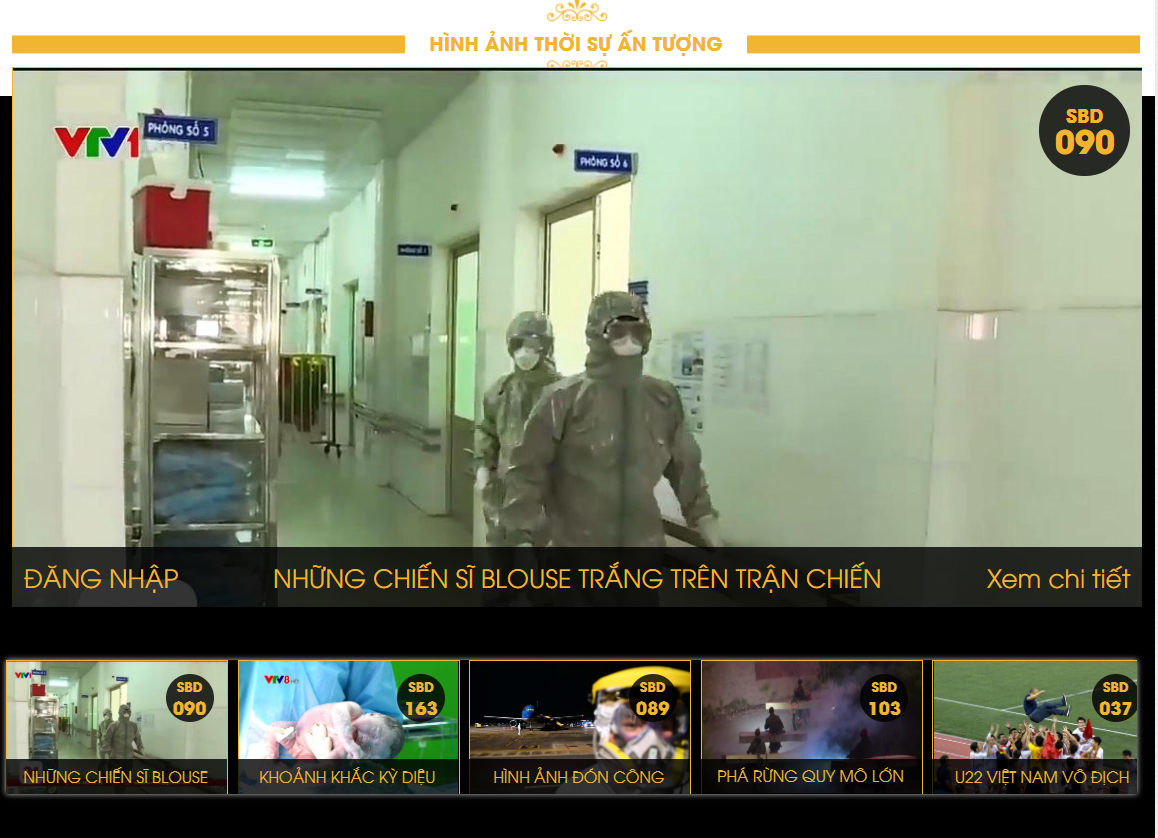
Task: Click the SBD 103 badge
Action: [884, 697]
